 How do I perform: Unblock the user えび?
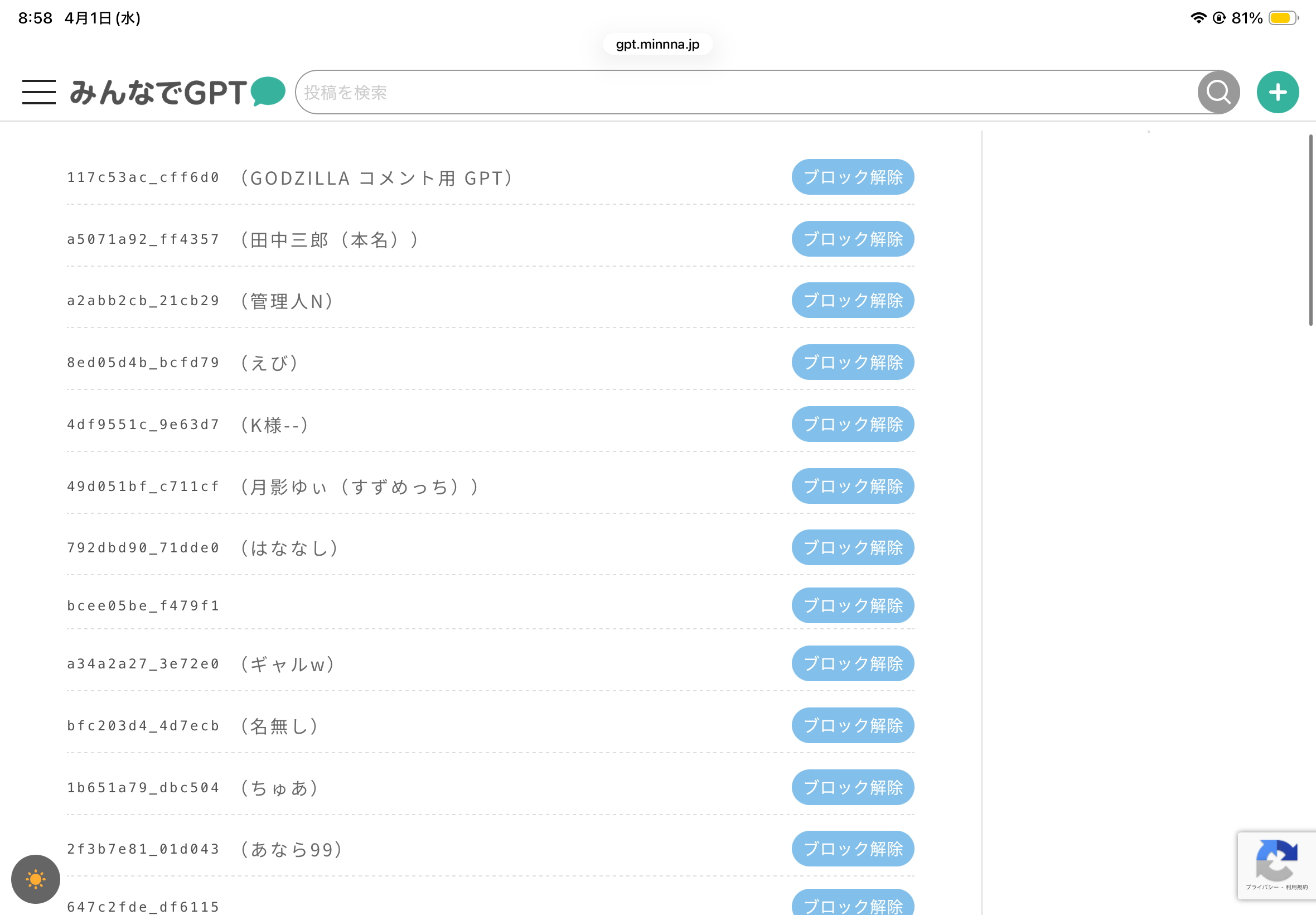(853, 362)
